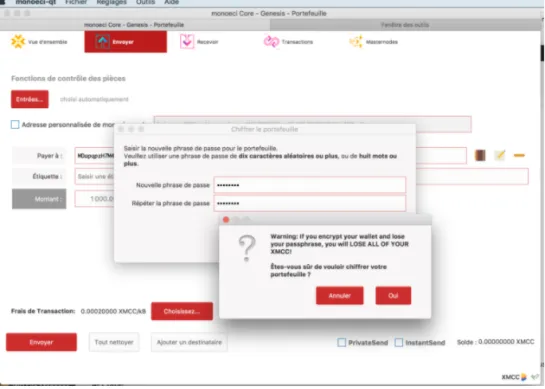Screen dimensions: 545x389
Task: Select the Envoyer send tab
Action: [x=125, y=42]
